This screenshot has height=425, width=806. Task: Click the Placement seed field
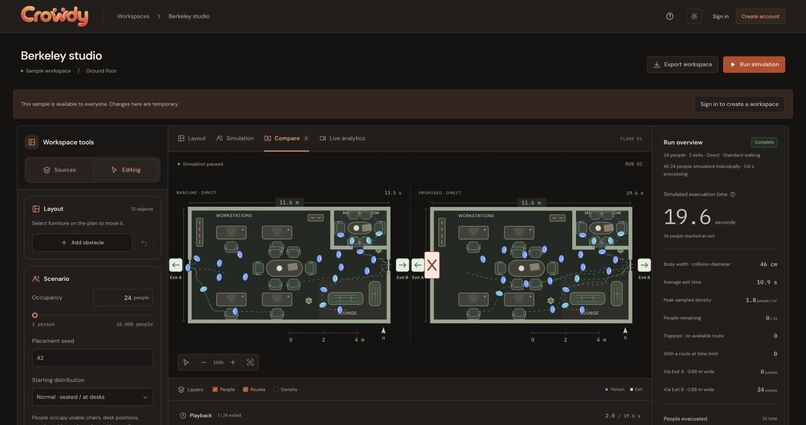[92, 358]
